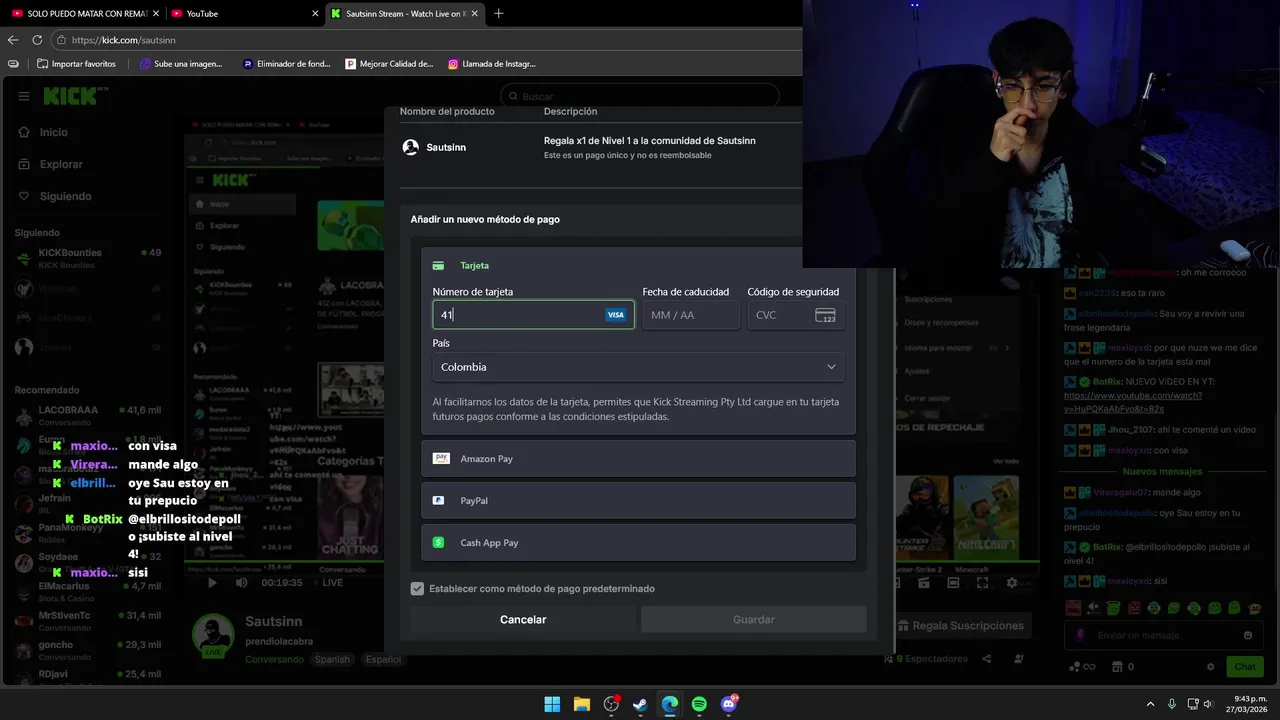Open stream player settings gear

click(1011, 582)
